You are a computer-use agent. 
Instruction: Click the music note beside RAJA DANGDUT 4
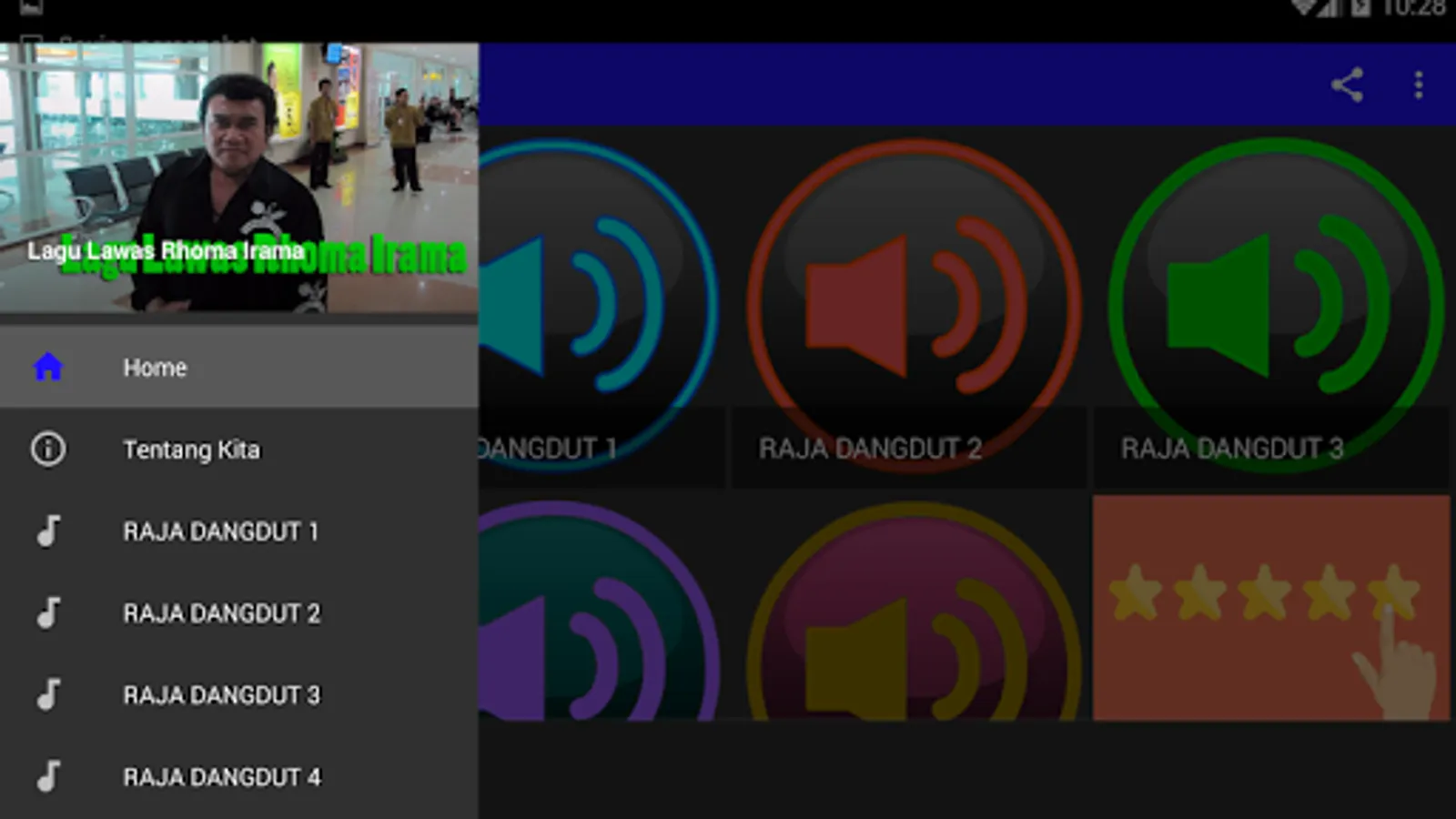tap(48, 776)
